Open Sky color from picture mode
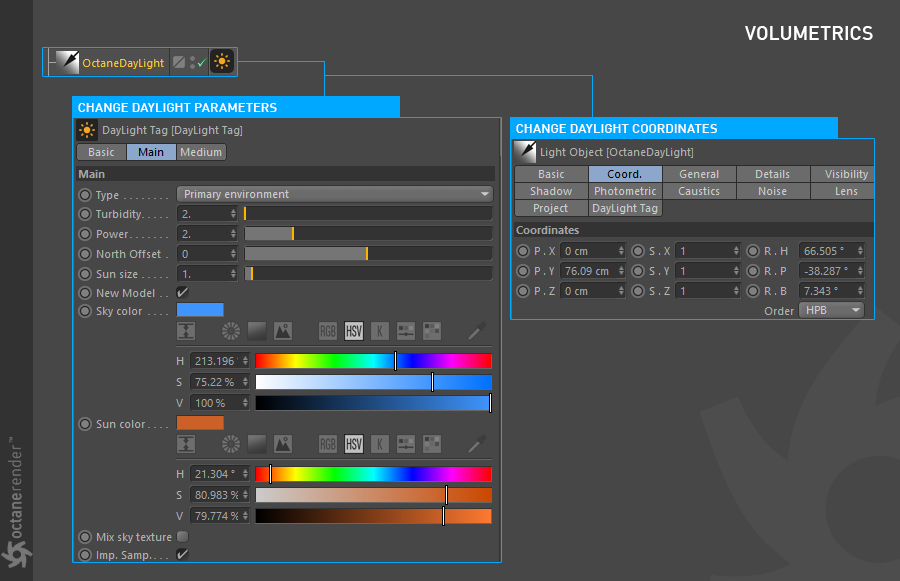Image resolution: width=900 pixels, height=581 pixels. [x=283, y=331]
